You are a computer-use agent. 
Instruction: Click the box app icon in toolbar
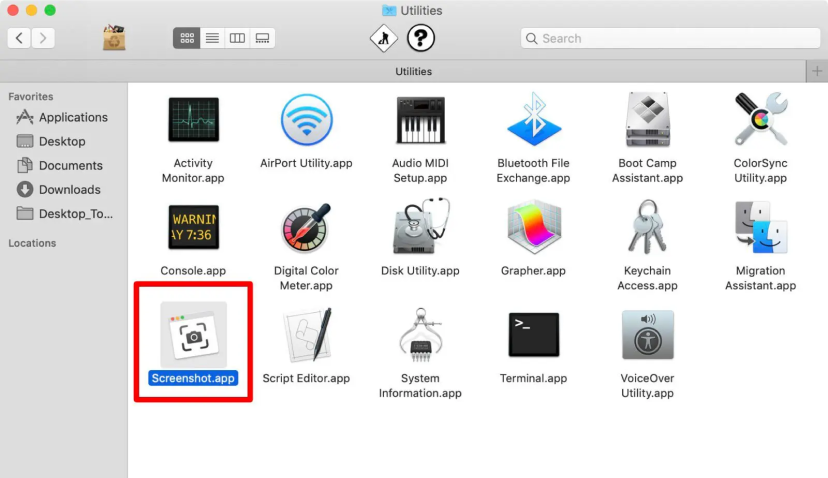[x=114, y=38]
